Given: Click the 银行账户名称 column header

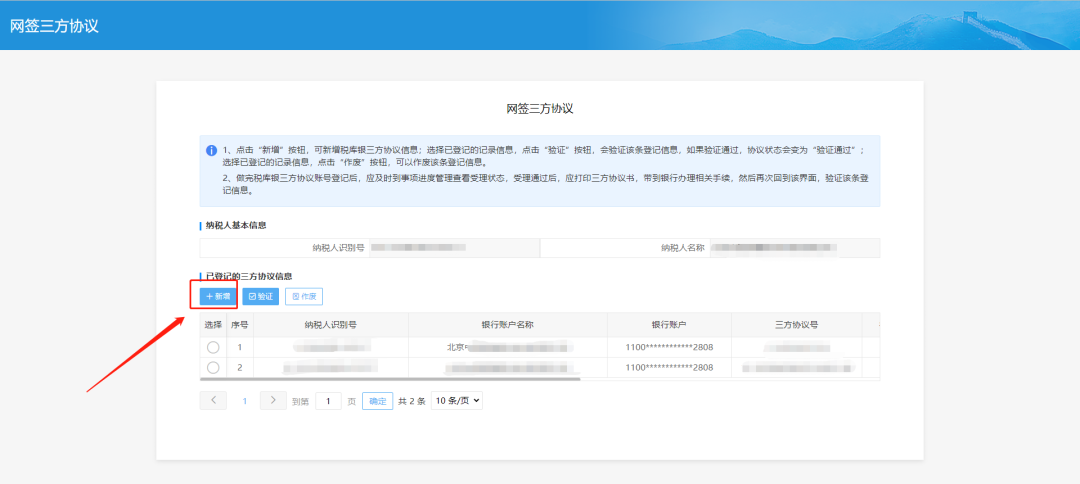Looking at the screenshot, I should coord(507,325).
